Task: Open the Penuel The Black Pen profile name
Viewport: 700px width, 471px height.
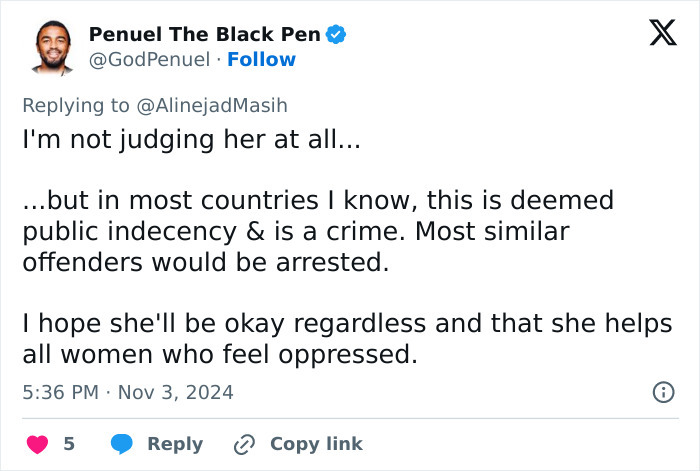Action: click(x=205, y=35)
